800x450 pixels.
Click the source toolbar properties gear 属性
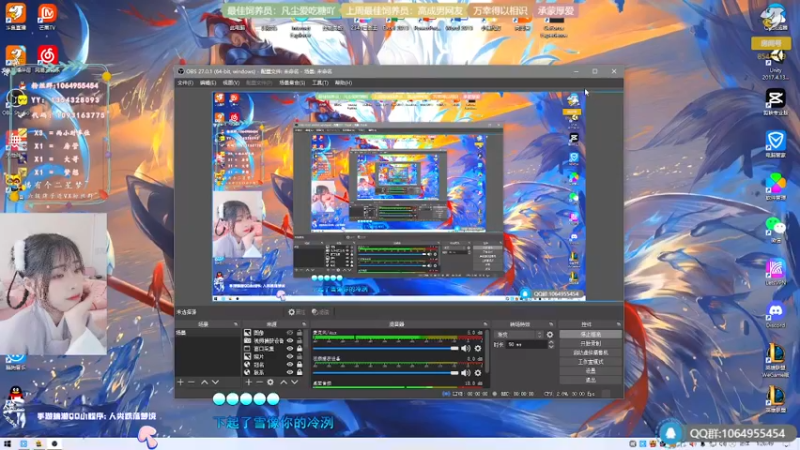(296, 312)
